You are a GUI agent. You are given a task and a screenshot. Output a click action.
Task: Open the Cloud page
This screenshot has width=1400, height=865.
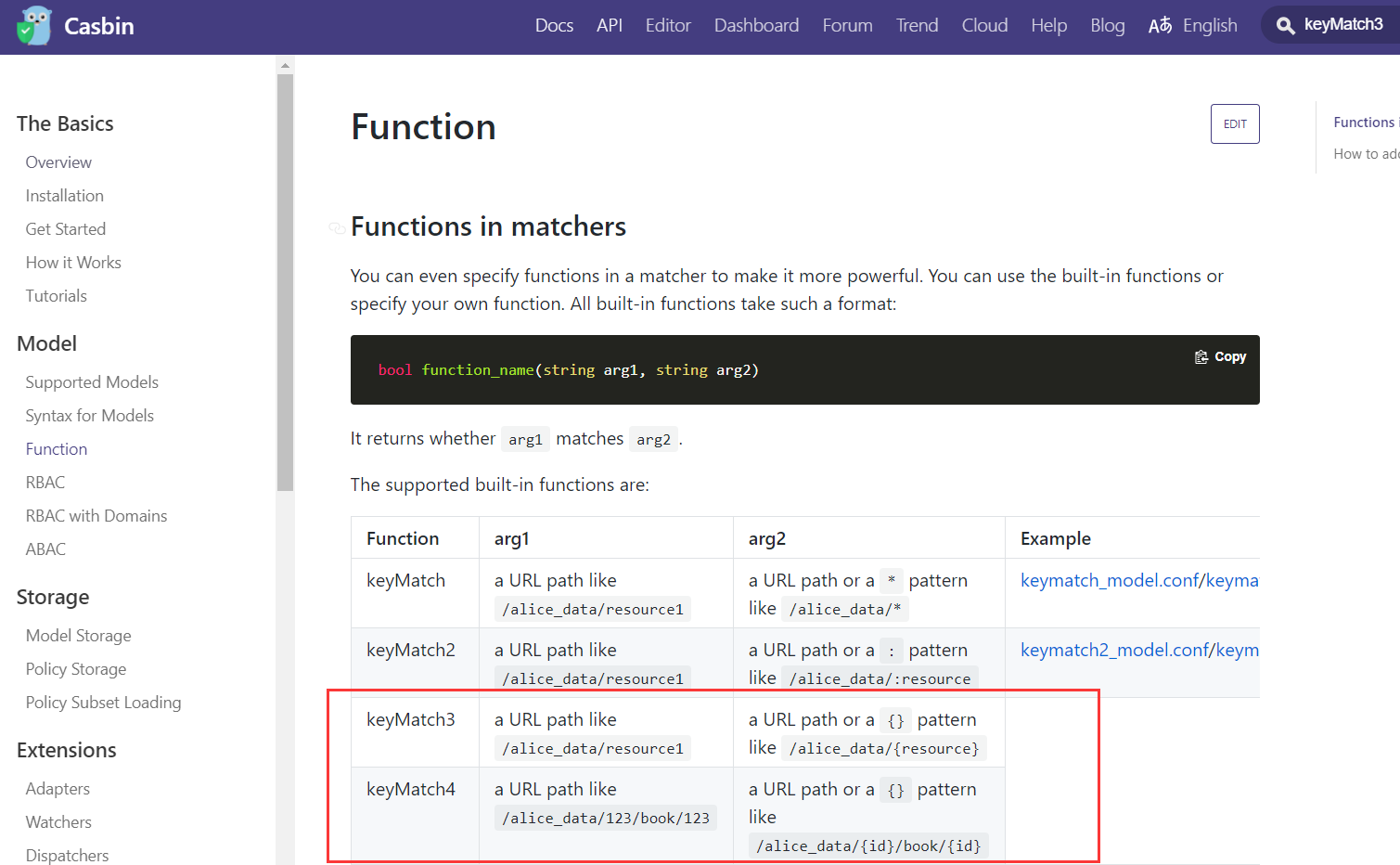coord(984,25)
